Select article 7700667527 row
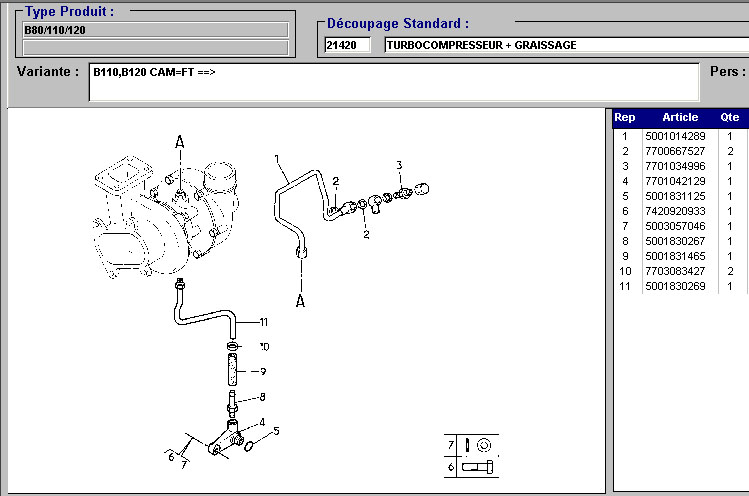This screenshot has height=496, width=749. (x=675, y=151)
